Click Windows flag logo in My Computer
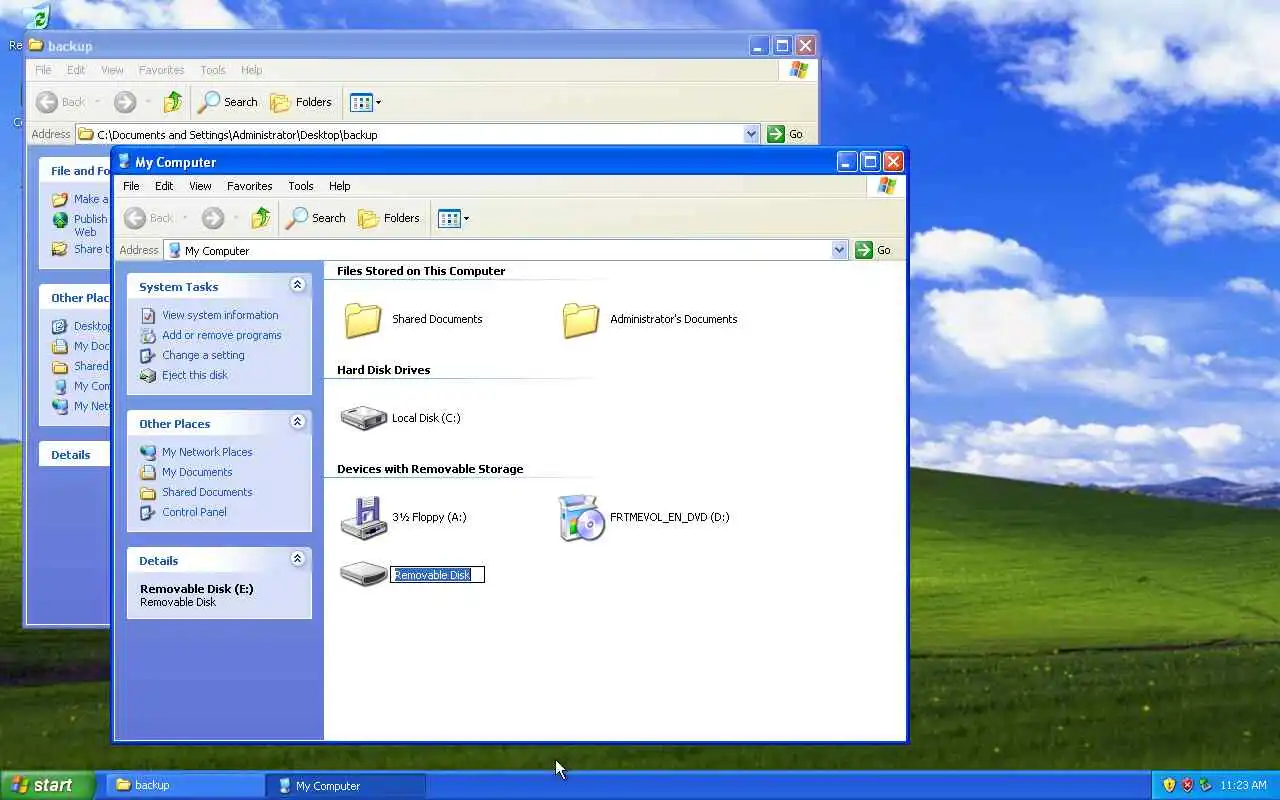The height and width of the screenshot is (800, 1280). tap(886, 186)
